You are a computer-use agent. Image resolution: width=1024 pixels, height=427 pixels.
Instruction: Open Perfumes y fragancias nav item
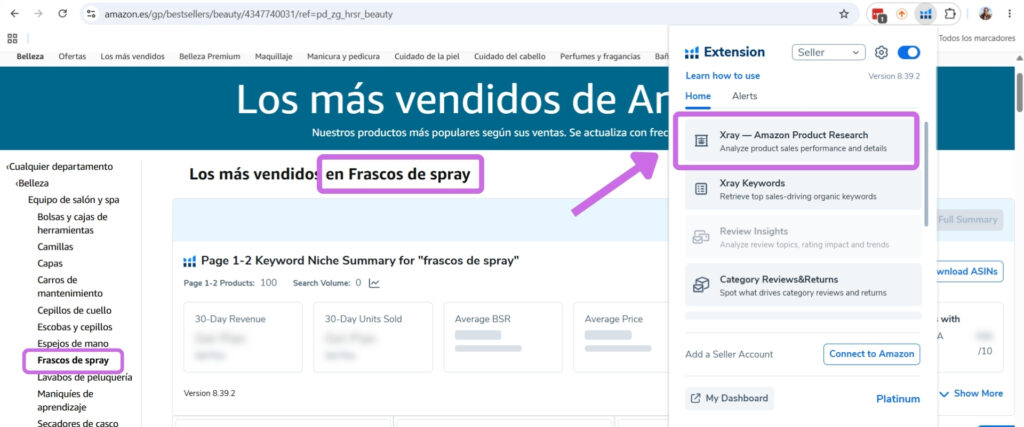point(600,57)
